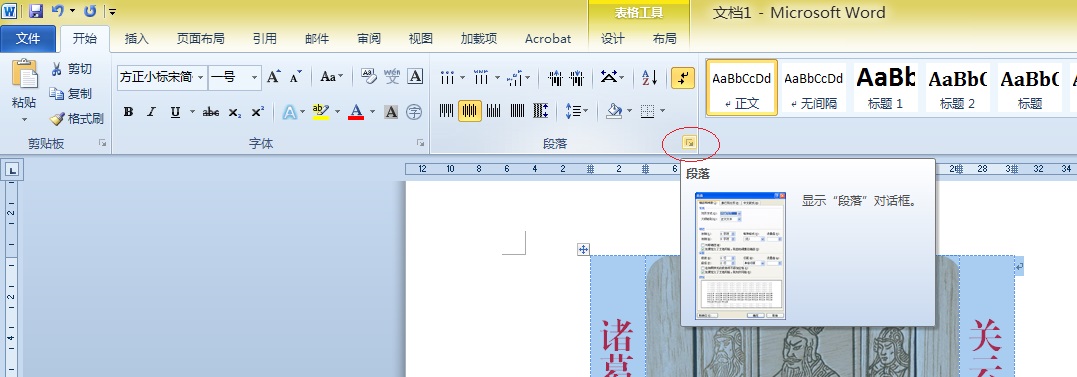Screen dimensions: 1077x377
Task: Click the Text Effects glowing A icon
Action: point(289,112)
